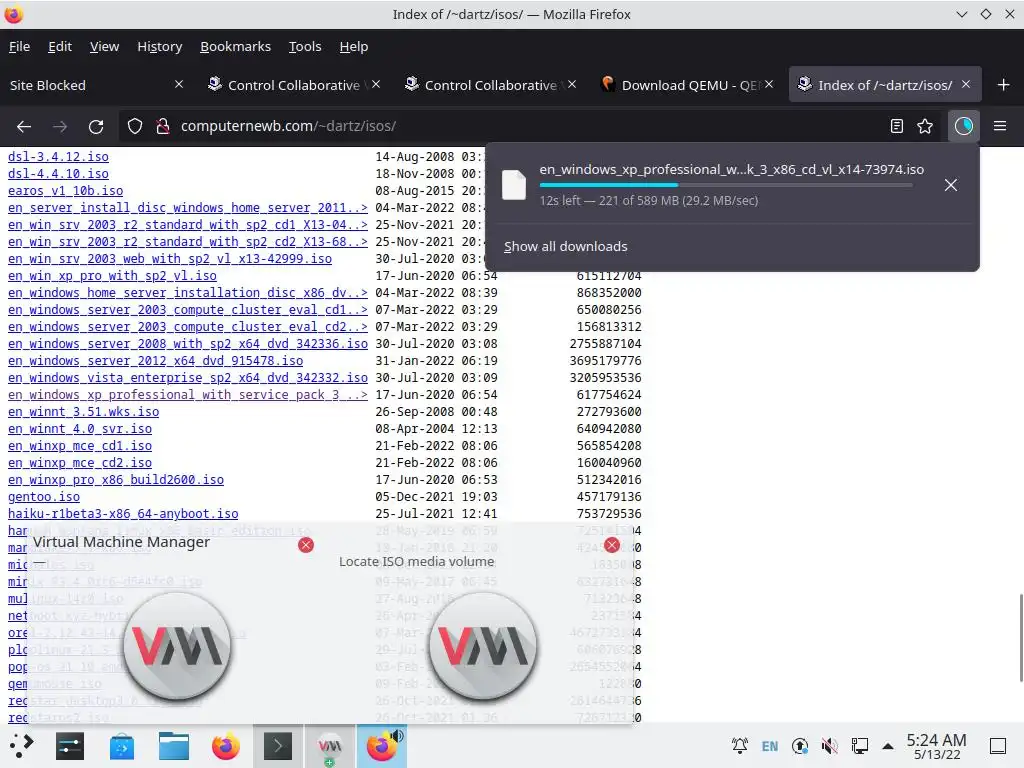Open the file manager from taskbar

[x=174, y=746]
